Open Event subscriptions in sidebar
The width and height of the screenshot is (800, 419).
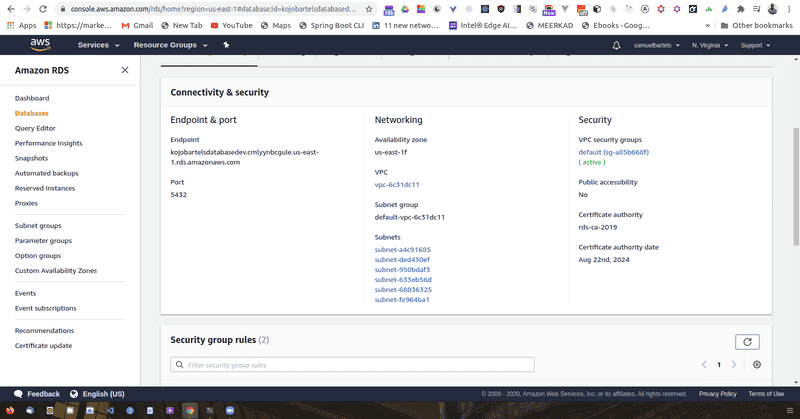point(45,308)
